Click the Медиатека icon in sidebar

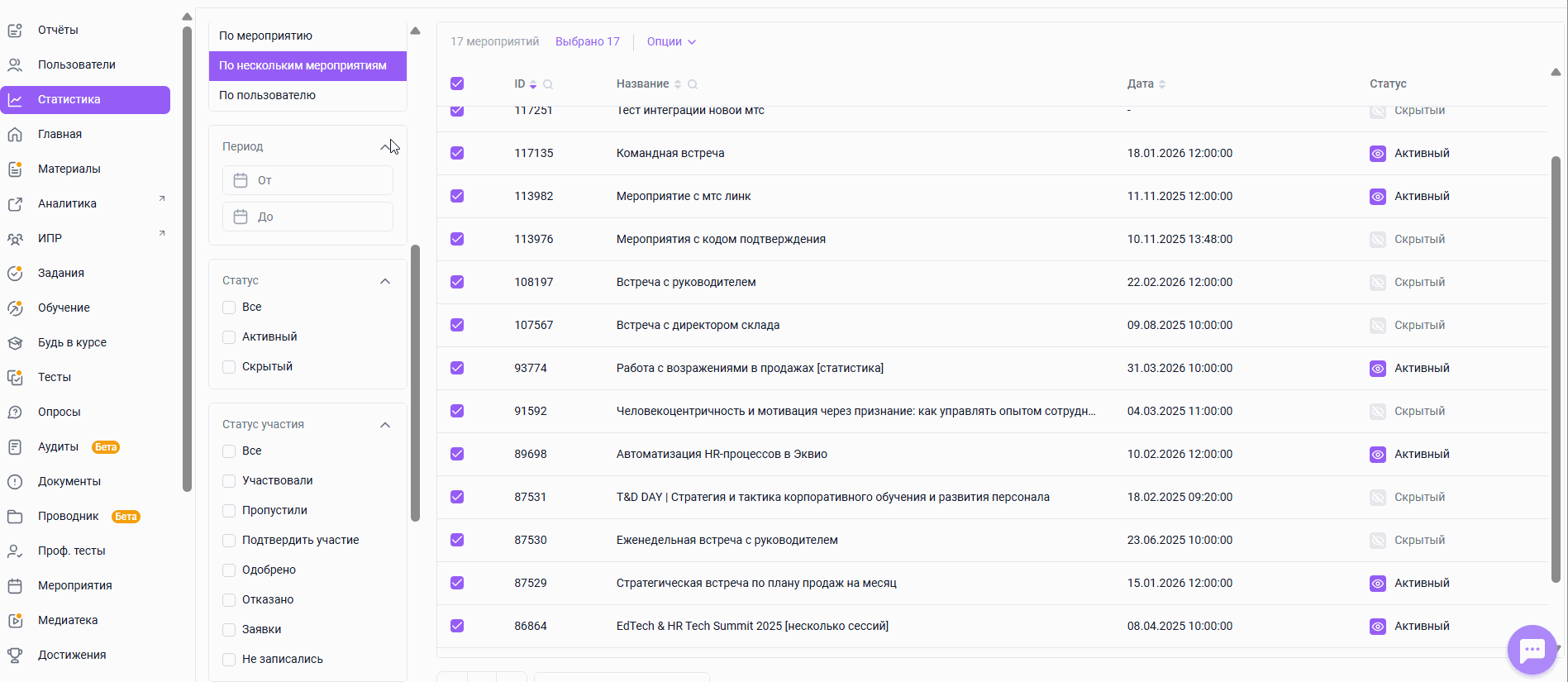[x=15, y=620]
